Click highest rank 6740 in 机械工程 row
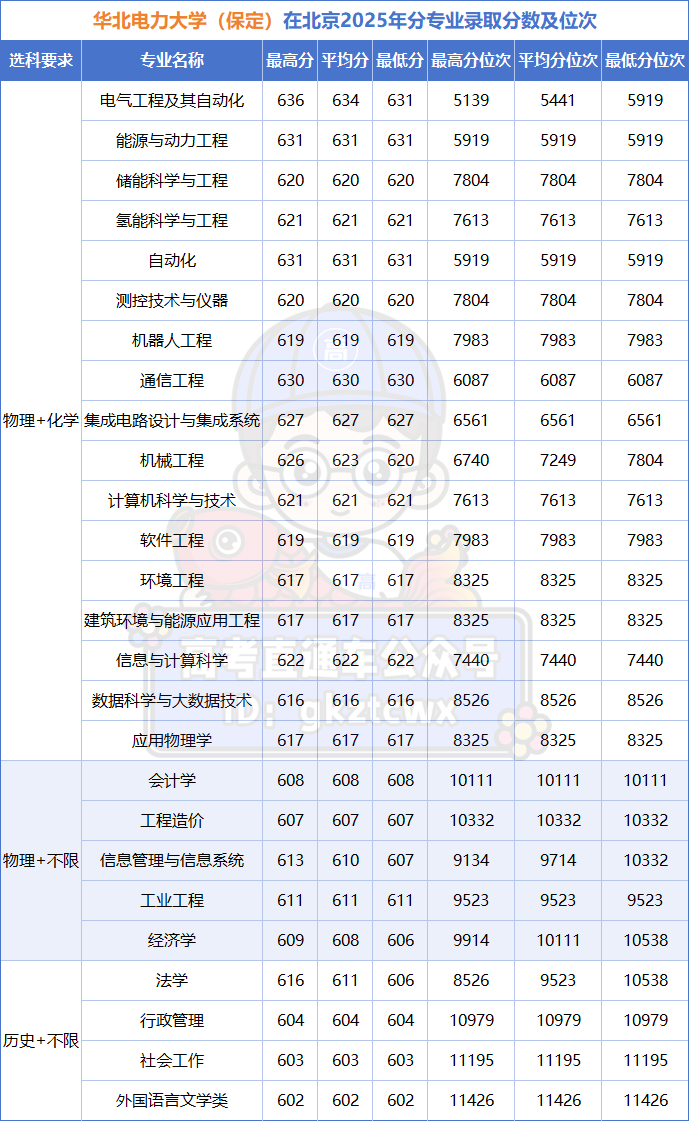This screenshot has width=689, height=1121. [471, 461]
